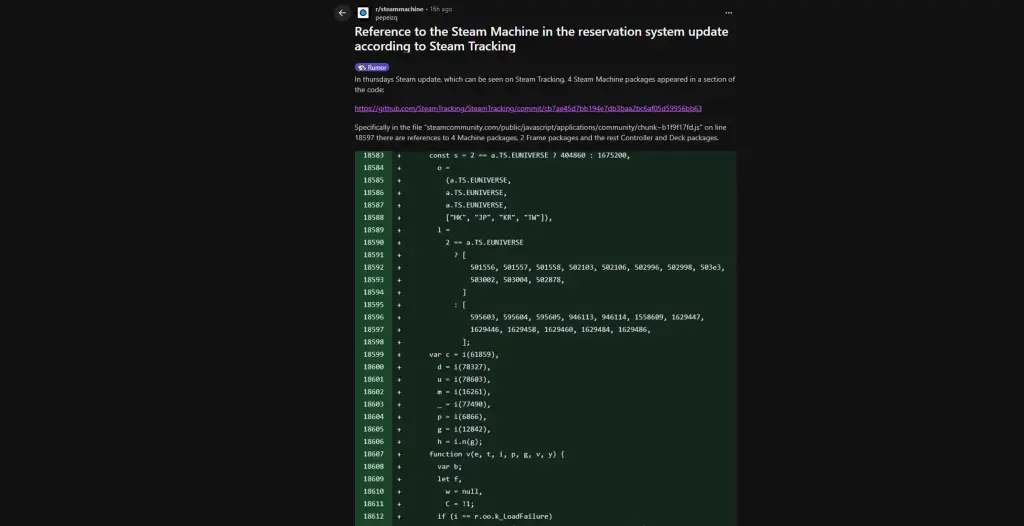Select line number 18588 in the diff
Screen dimensions: 1024x526
pos(374,218)
